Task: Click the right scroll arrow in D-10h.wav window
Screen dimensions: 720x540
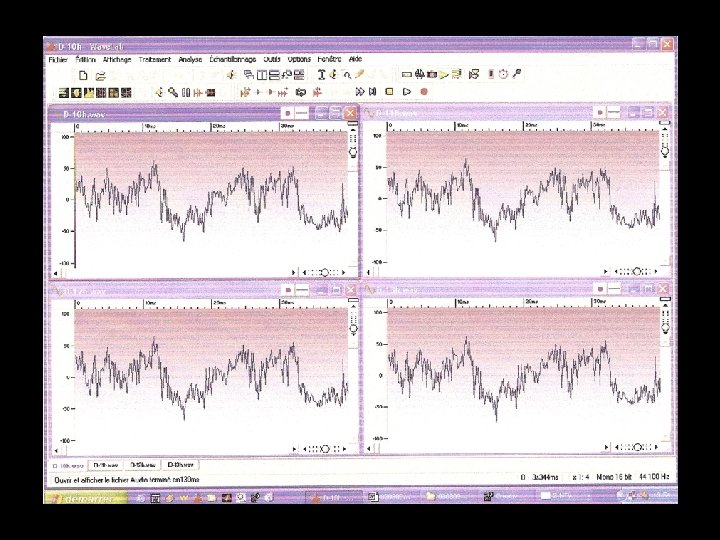Action: coord(294,273)
